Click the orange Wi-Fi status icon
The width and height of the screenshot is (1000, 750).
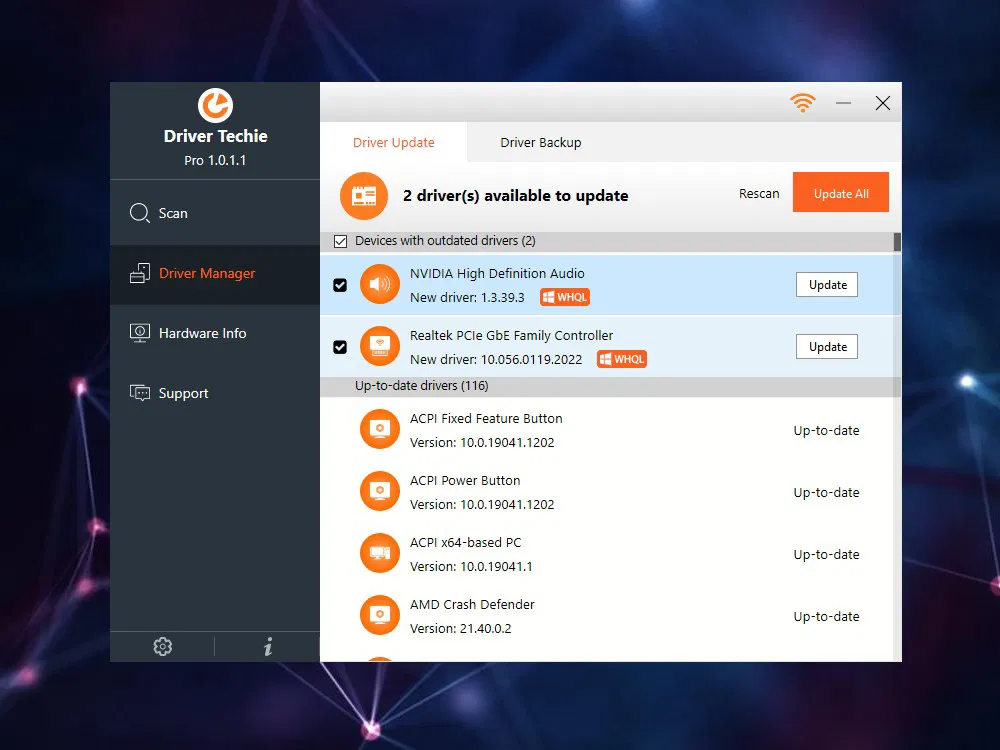pyautogui.click(x=802, y=103)
